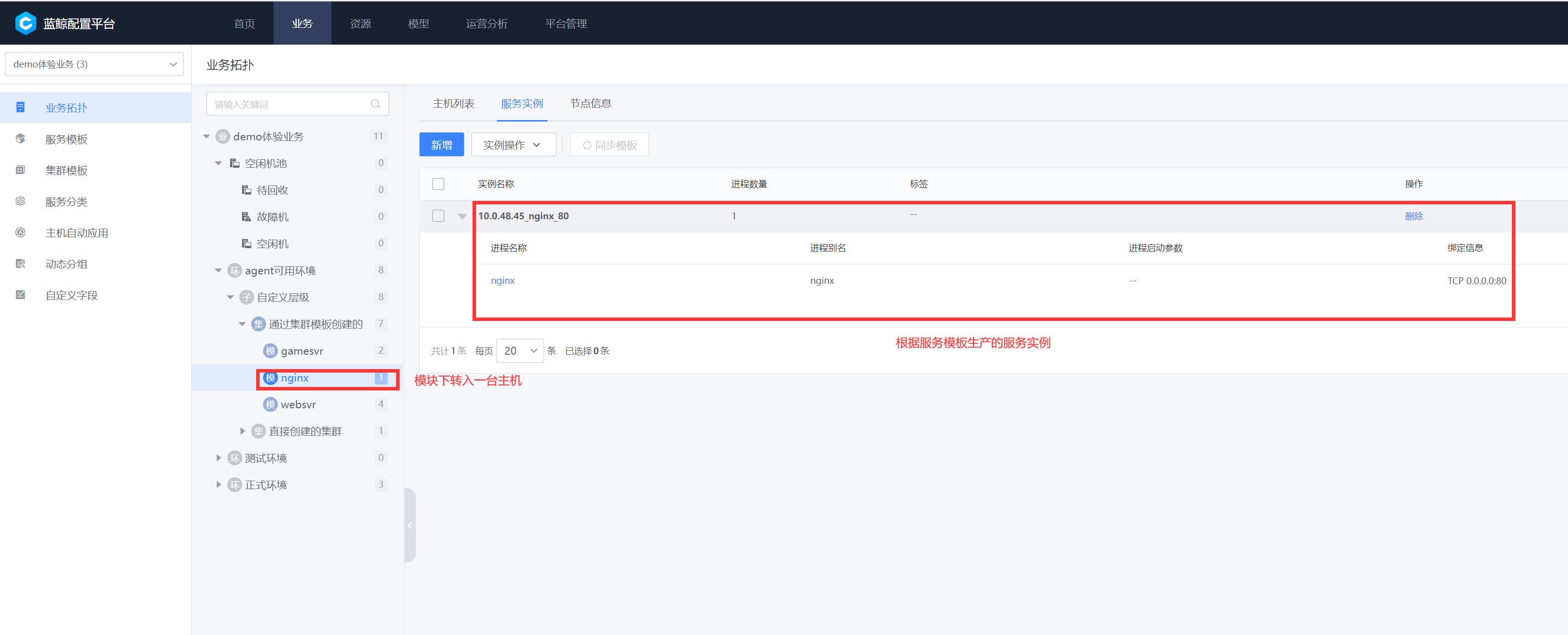This screenshot has height=635, width=1568.
Task: Click the 集群模板 sidebar icon
Action: (21, 170)
